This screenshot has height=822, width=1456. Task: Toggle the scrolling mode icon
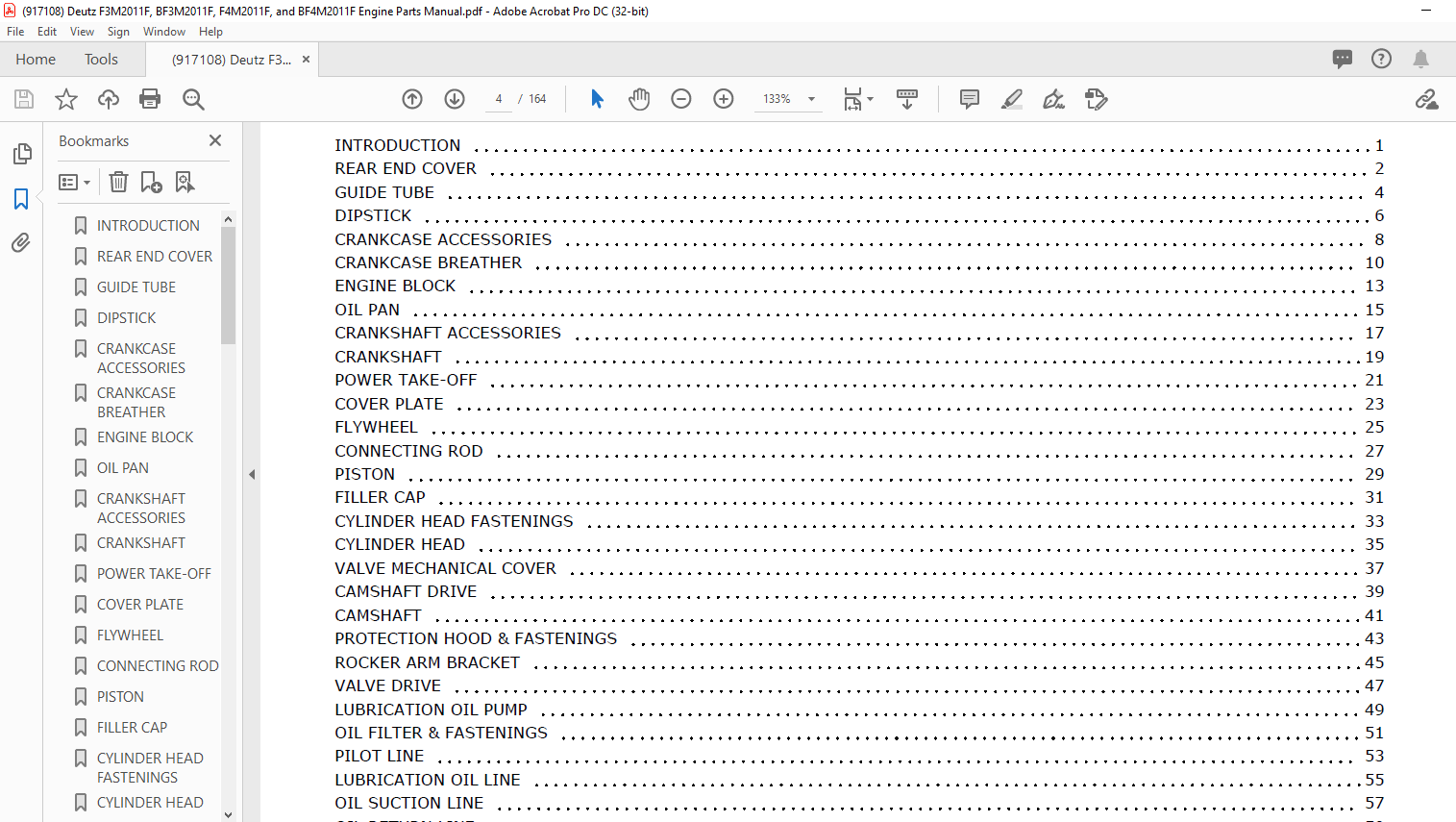(x=907, y=99)
